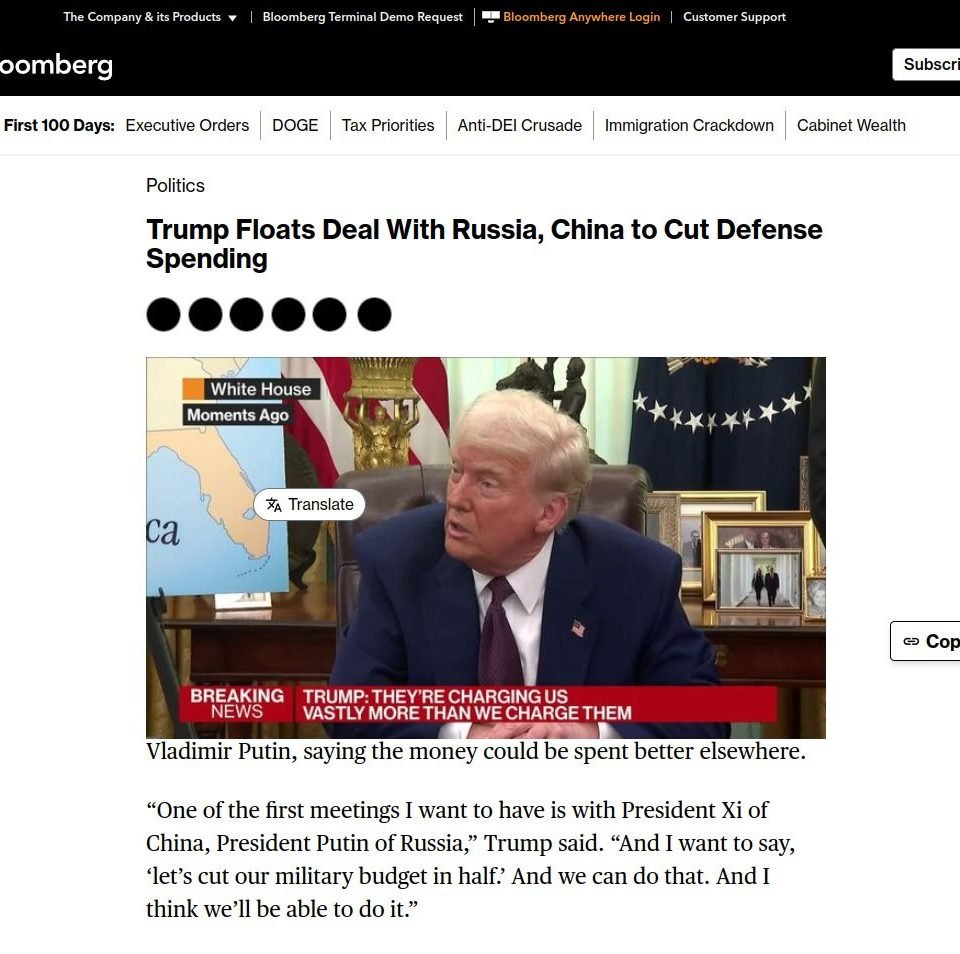The height and width of the screenshot is (954, 960).
Task: Click the Copy link button
Action: [925, 641]
